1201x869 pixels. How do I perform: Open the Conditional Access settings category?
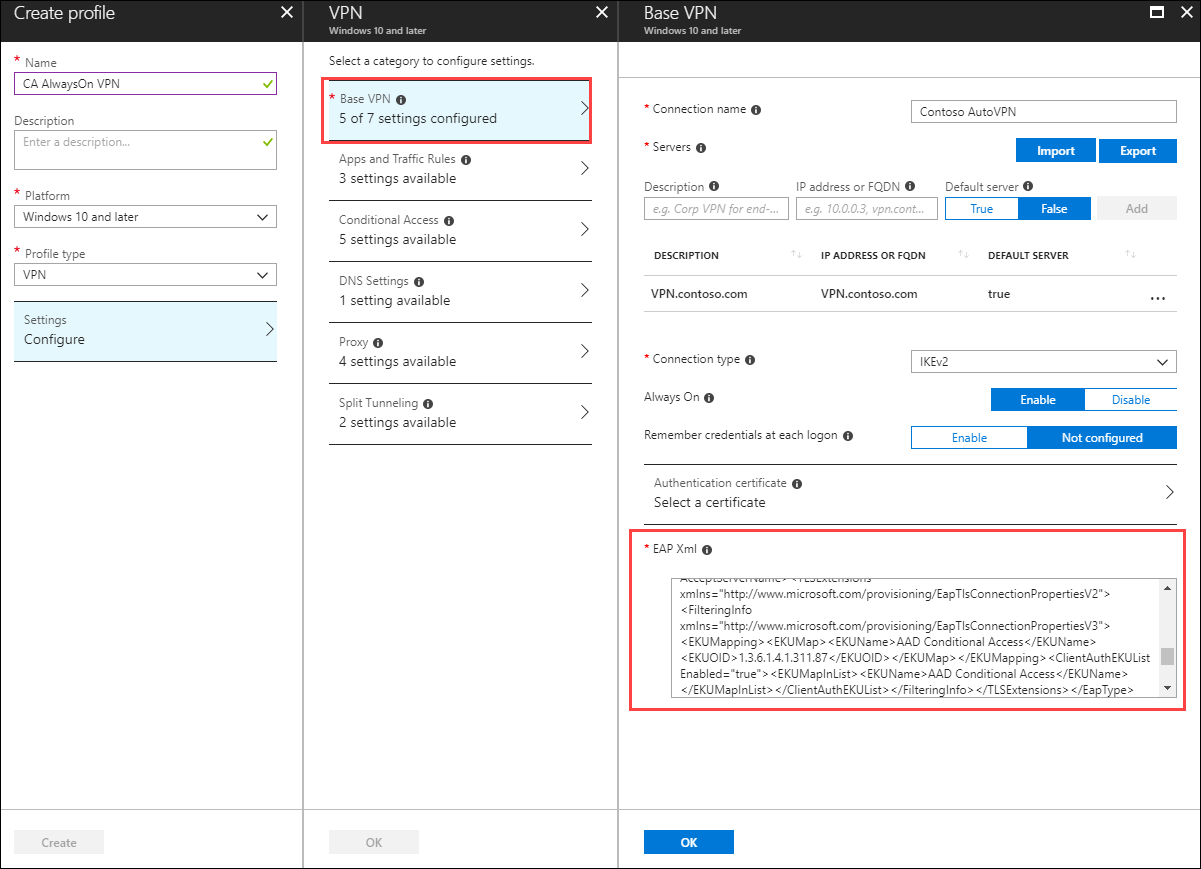click(x=460, y=230)
